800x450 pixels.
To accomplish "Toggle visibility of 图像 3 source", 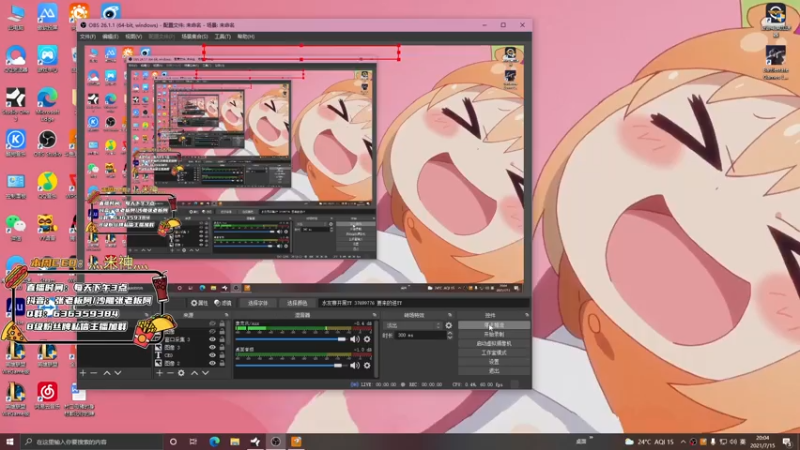I will pos(212,347).
